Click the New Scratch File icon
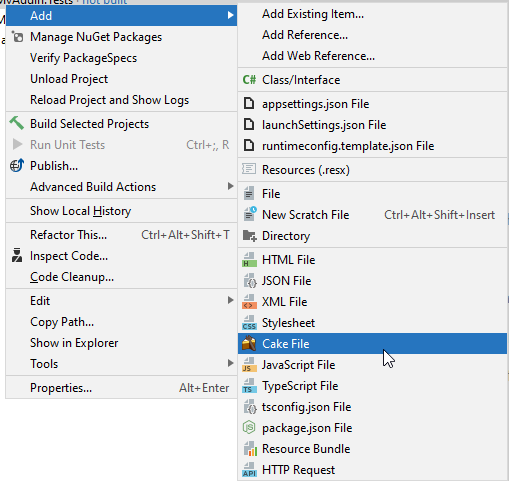509x481 pixels. point(250,214)
